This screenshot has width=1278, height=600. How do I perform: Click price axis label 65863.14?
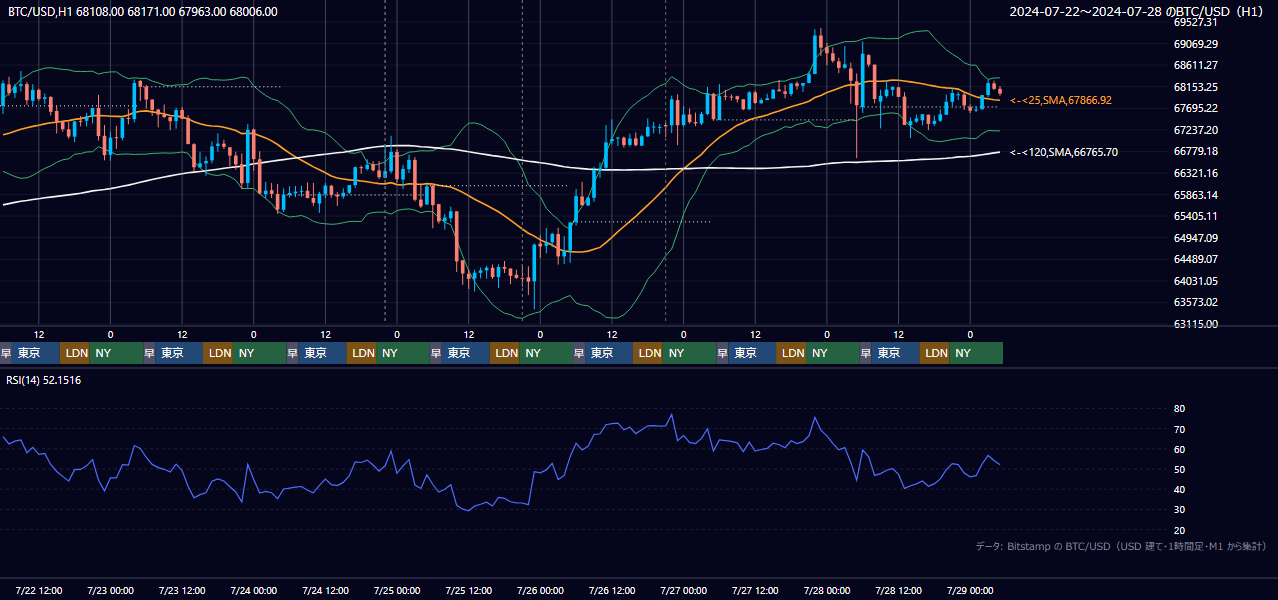click(1195, 195)
